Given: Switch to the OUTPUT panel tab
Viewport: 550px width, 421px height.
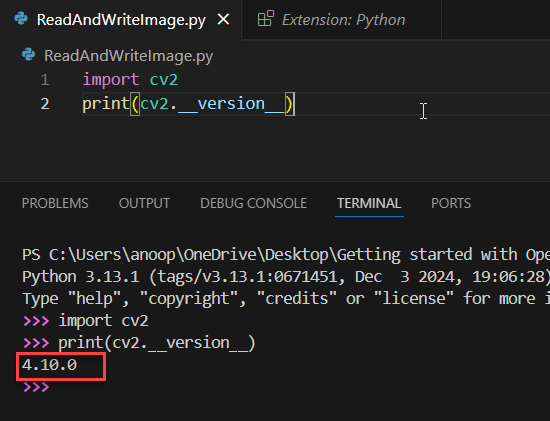Looking at the screenshot, I should [x=144, y=203].
